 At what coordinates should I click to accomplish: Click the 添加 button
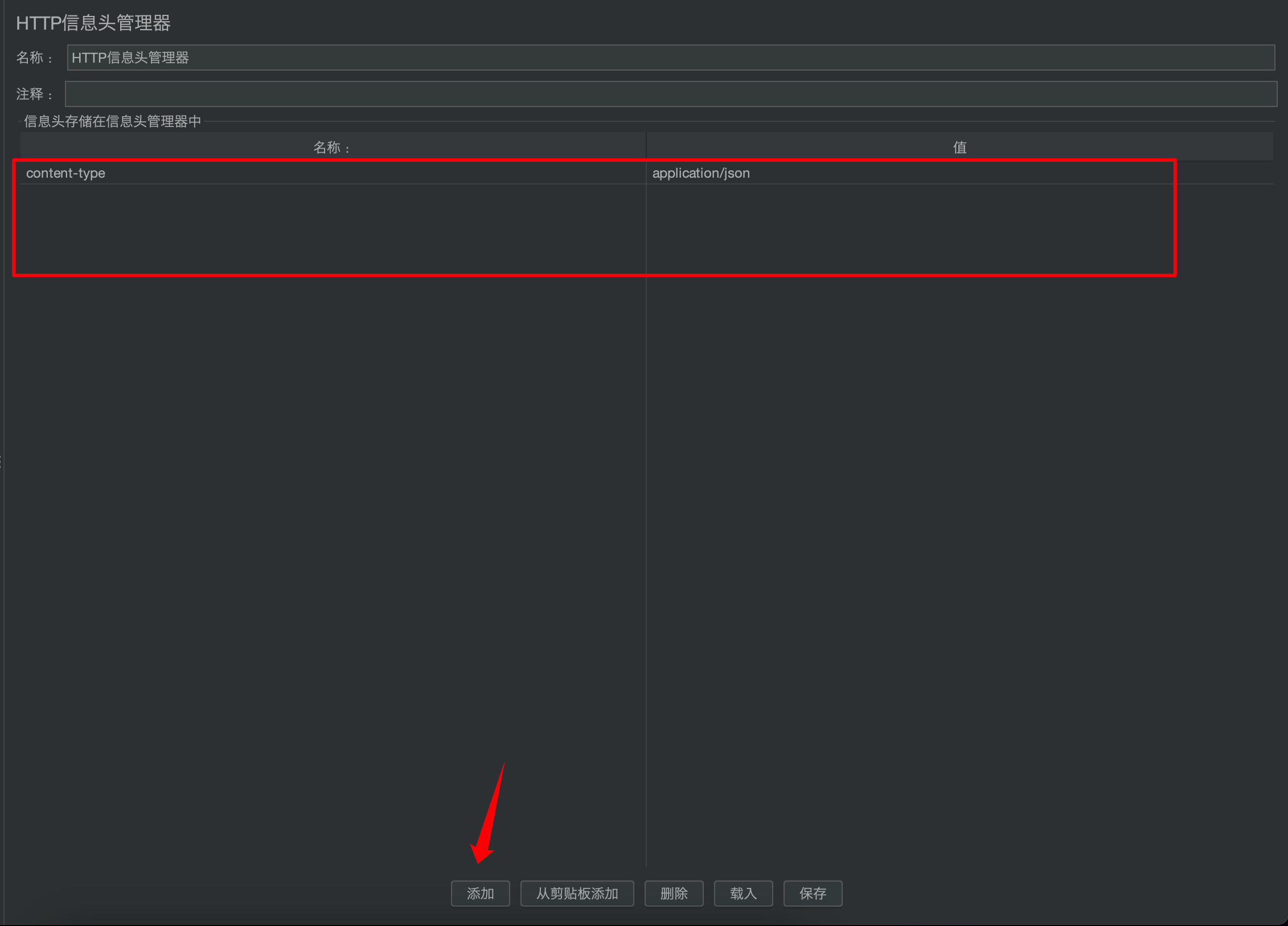[x=480, y=893]
